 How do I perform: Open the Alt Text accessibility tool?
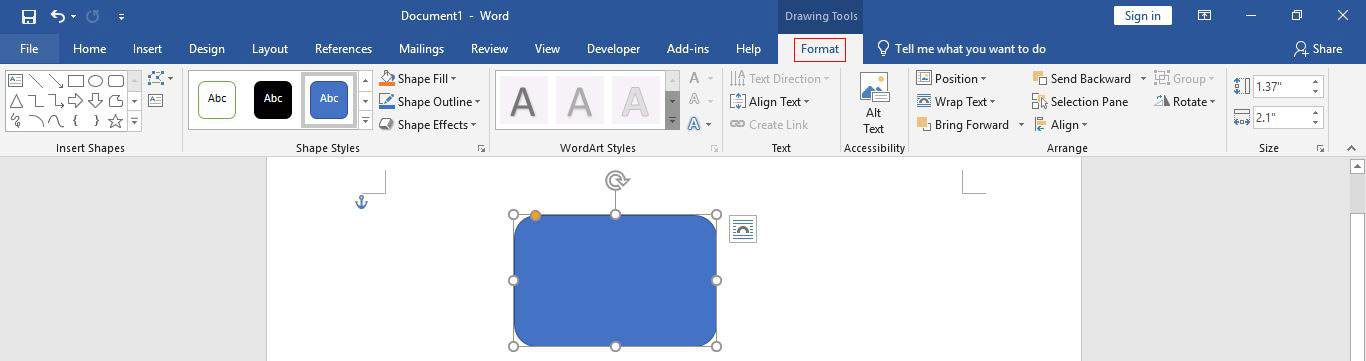pos(874,104)
